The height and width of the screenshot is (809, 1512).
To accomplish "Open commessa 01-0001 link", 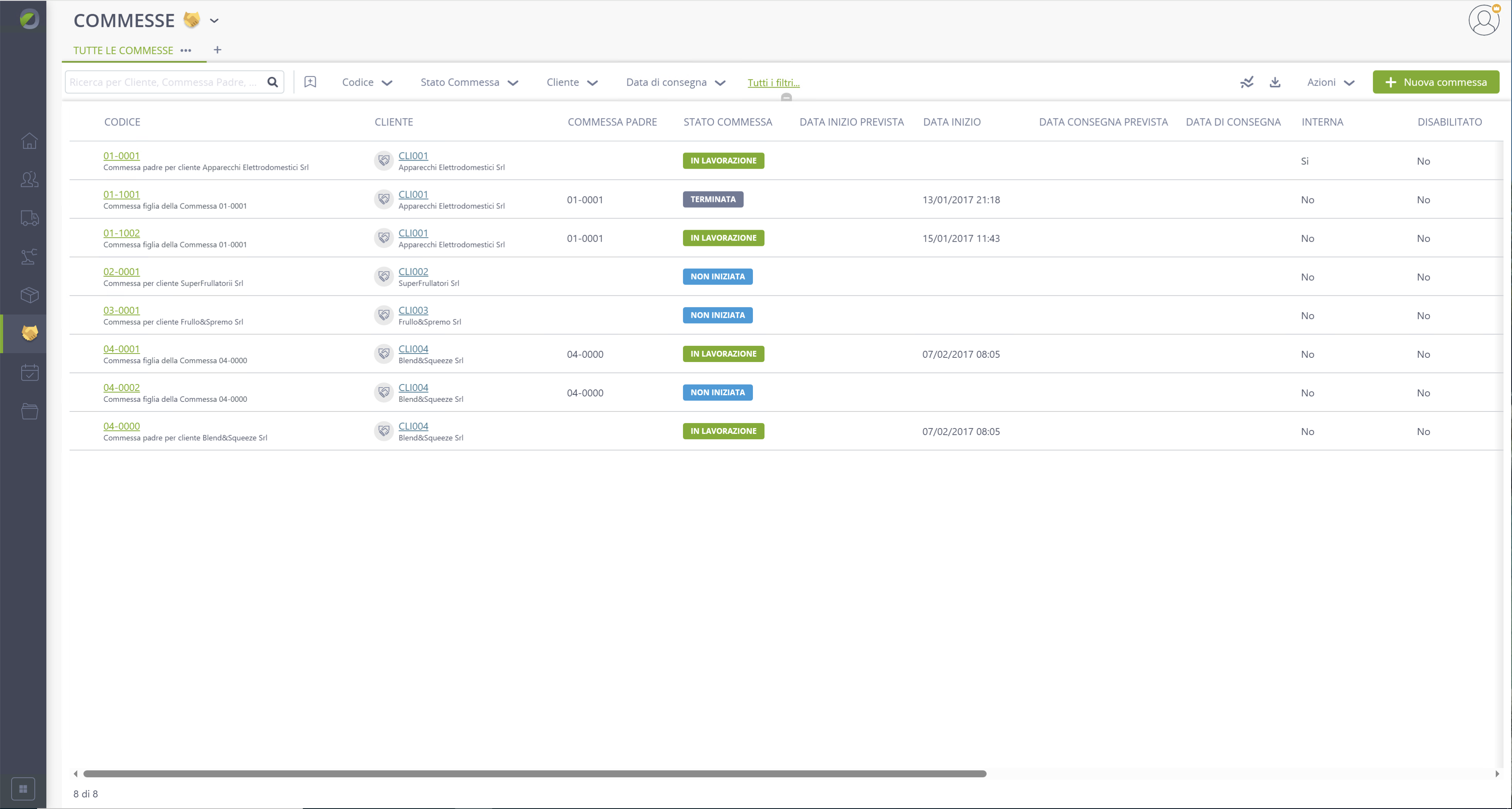I will point(122,156).
